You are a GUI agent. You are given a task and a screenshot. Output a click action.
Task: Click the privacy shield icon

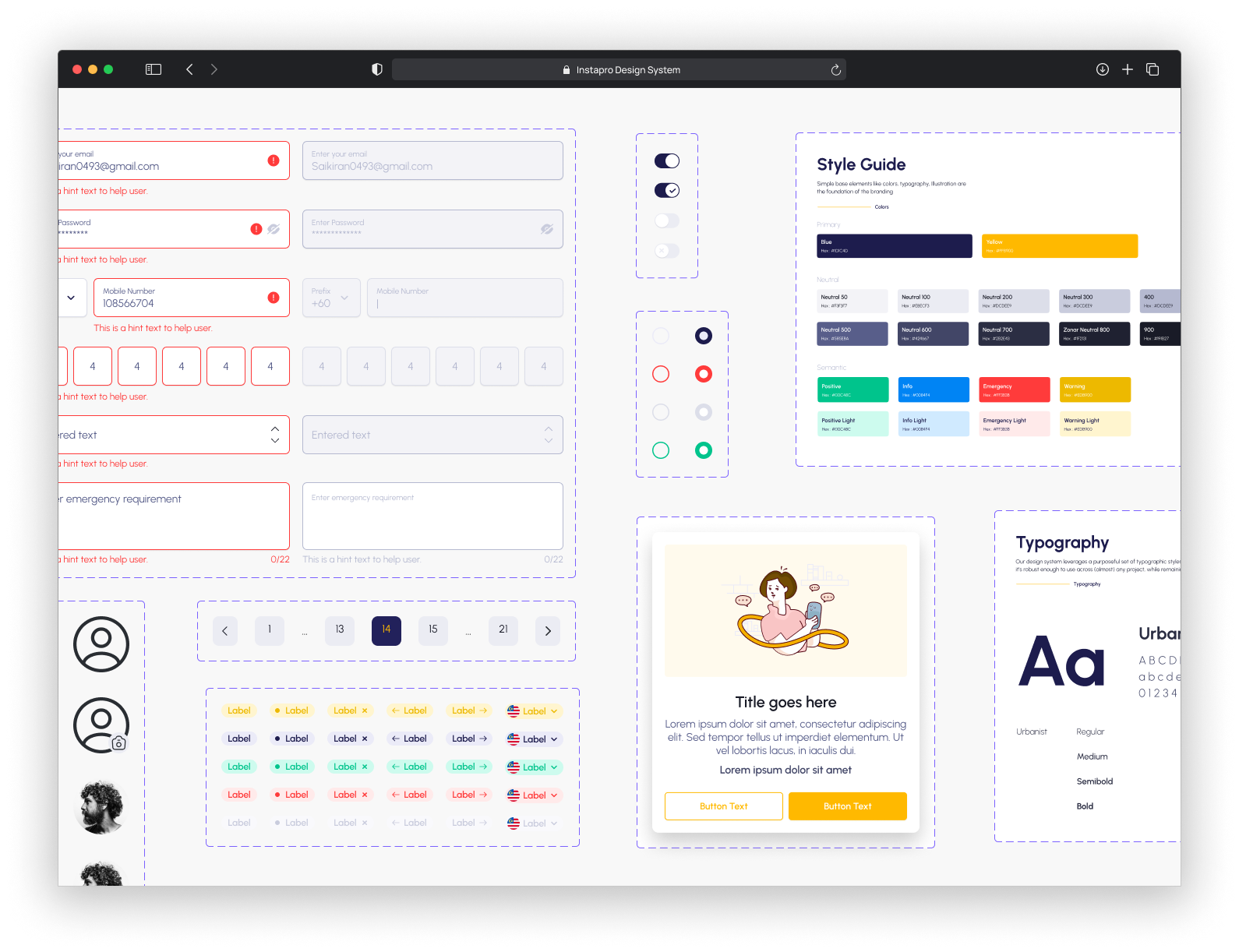coord(377,69)
